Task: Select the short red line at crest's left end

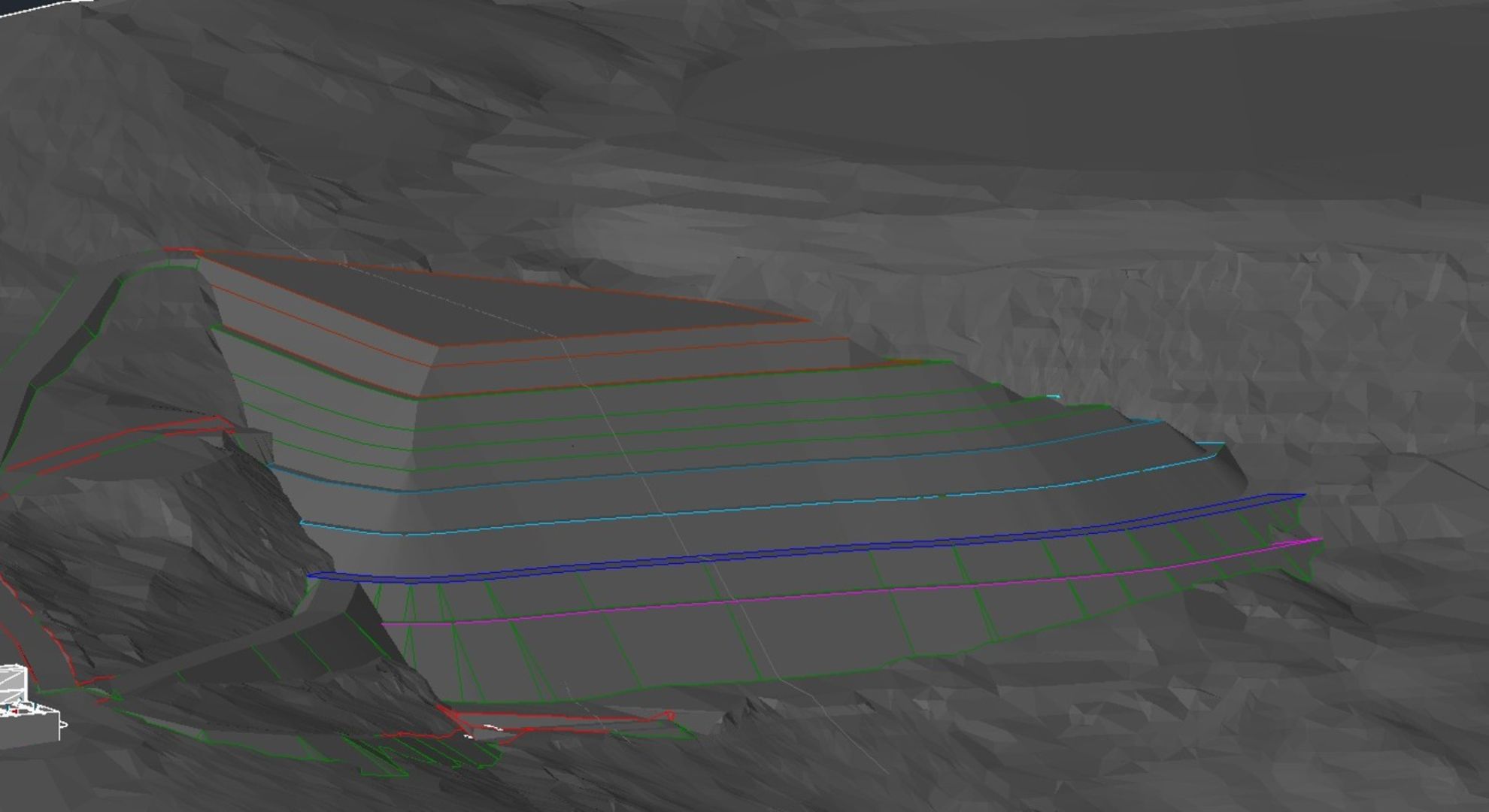Action: [x=182, y=250]
